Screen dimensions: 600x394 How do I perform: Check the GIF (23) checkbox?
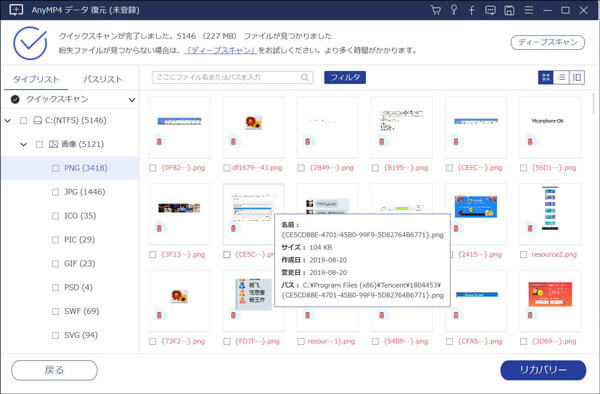55,264
